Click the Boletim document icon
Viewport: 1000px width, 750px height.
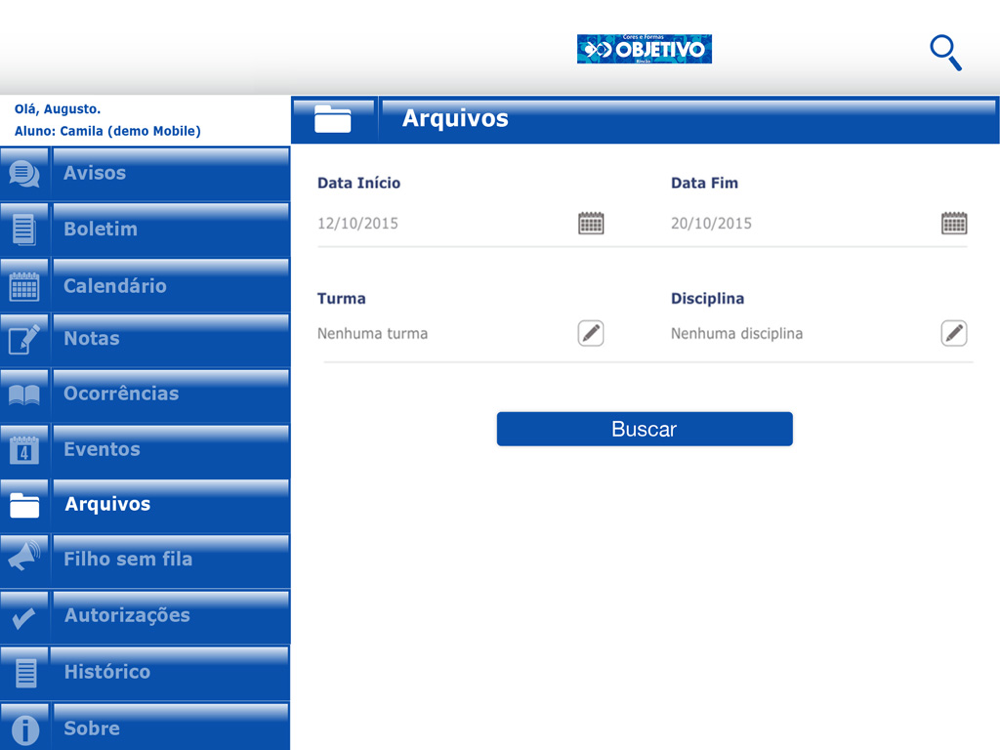click(24, 230)
